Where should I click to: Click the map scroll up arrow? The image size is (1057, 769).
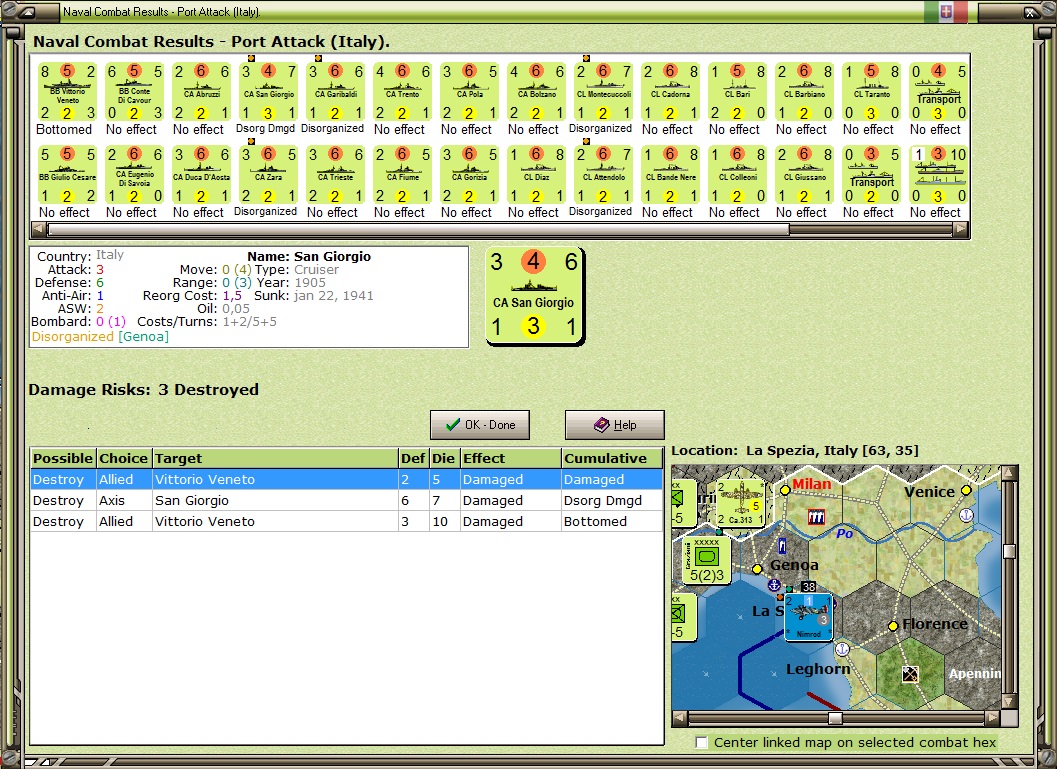tap(1009, 472)
